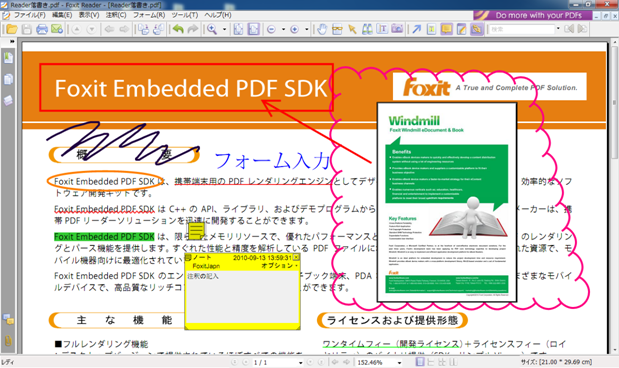
Task: Click the rotate pages left icon
Action: (143, 29)
